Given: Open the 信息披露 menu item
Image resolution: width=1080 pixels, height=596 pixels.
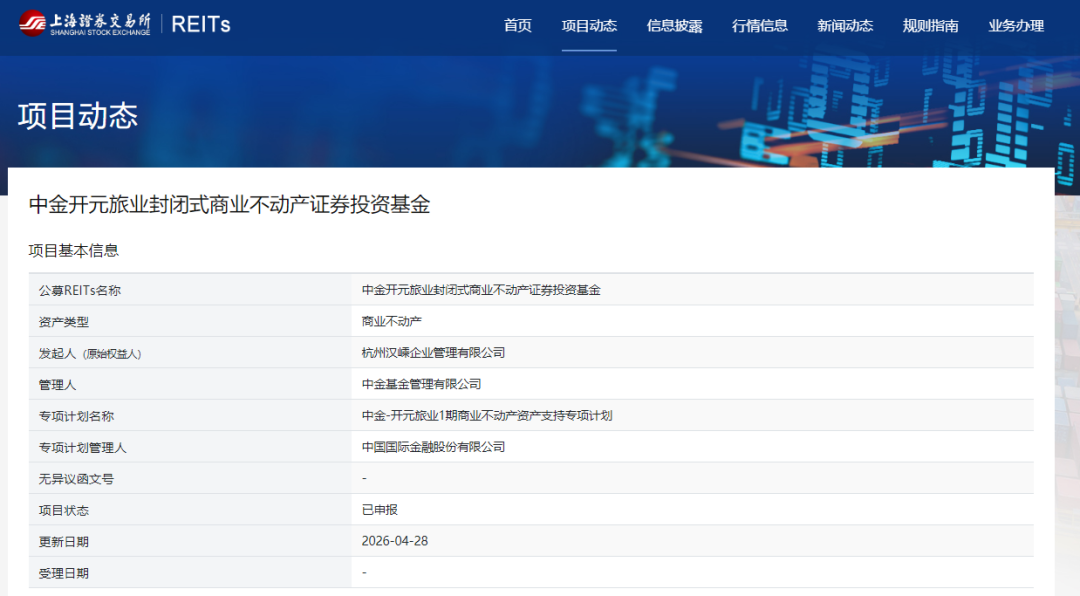Looking at the screenshot, I should point(674,26).
